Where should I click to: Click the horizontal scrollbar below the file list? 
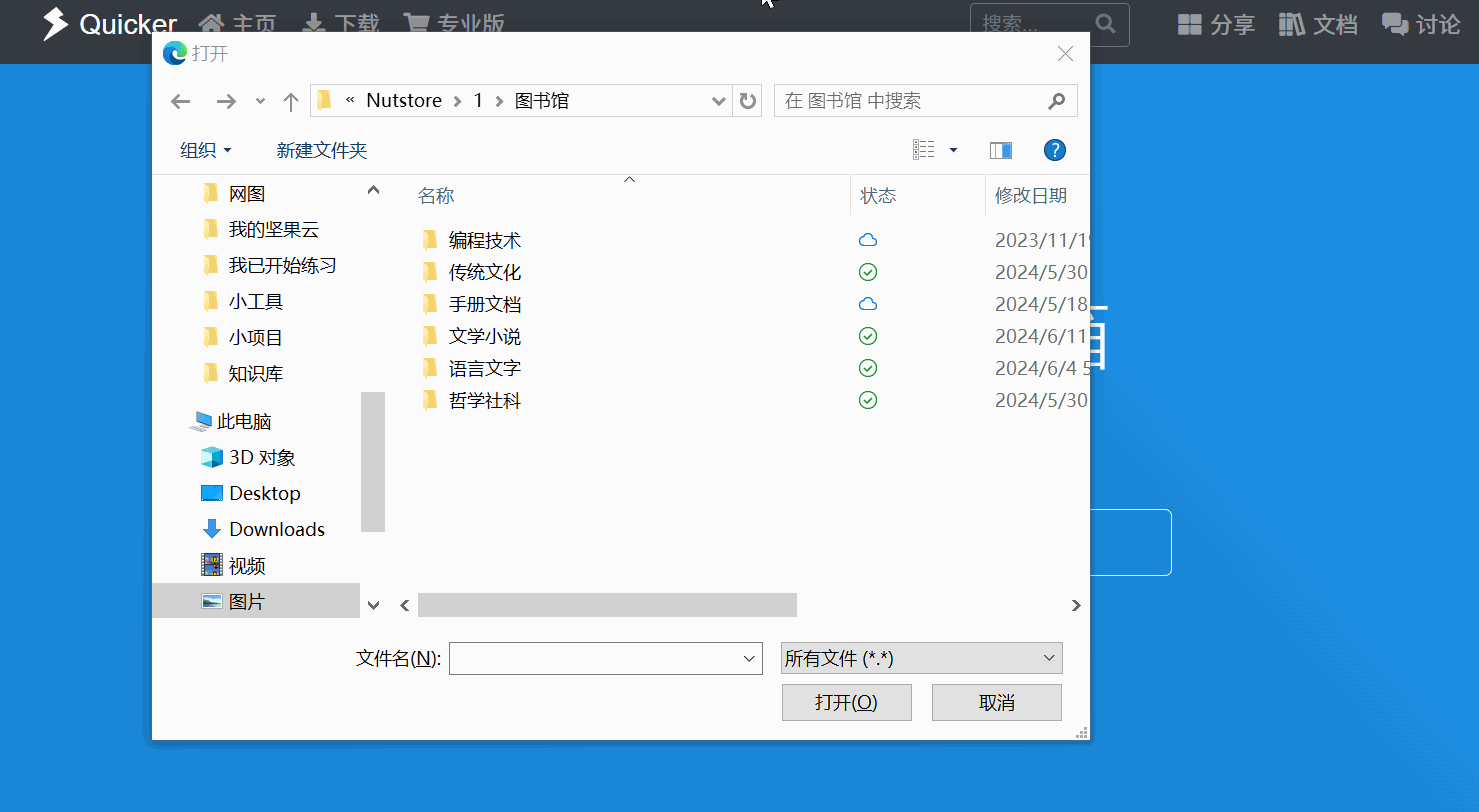pyautogui.click(x=605, y=604)
